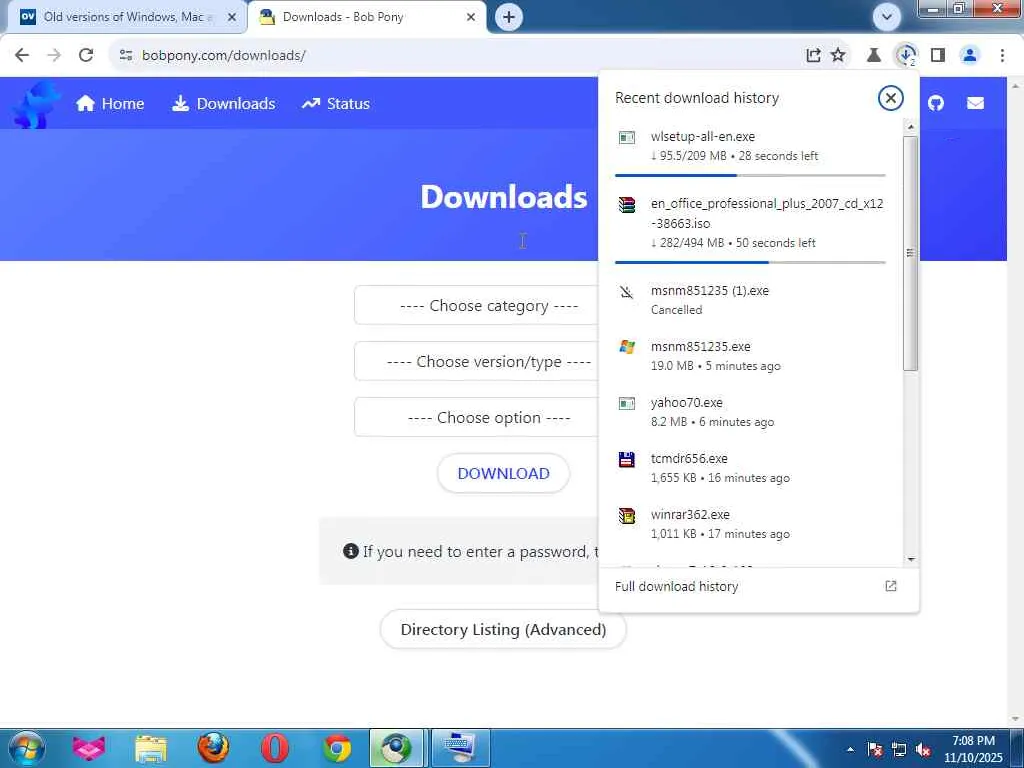Open the tab search chevron button
The height and width of the screenshot is (768, 1024).
[886, 17]
